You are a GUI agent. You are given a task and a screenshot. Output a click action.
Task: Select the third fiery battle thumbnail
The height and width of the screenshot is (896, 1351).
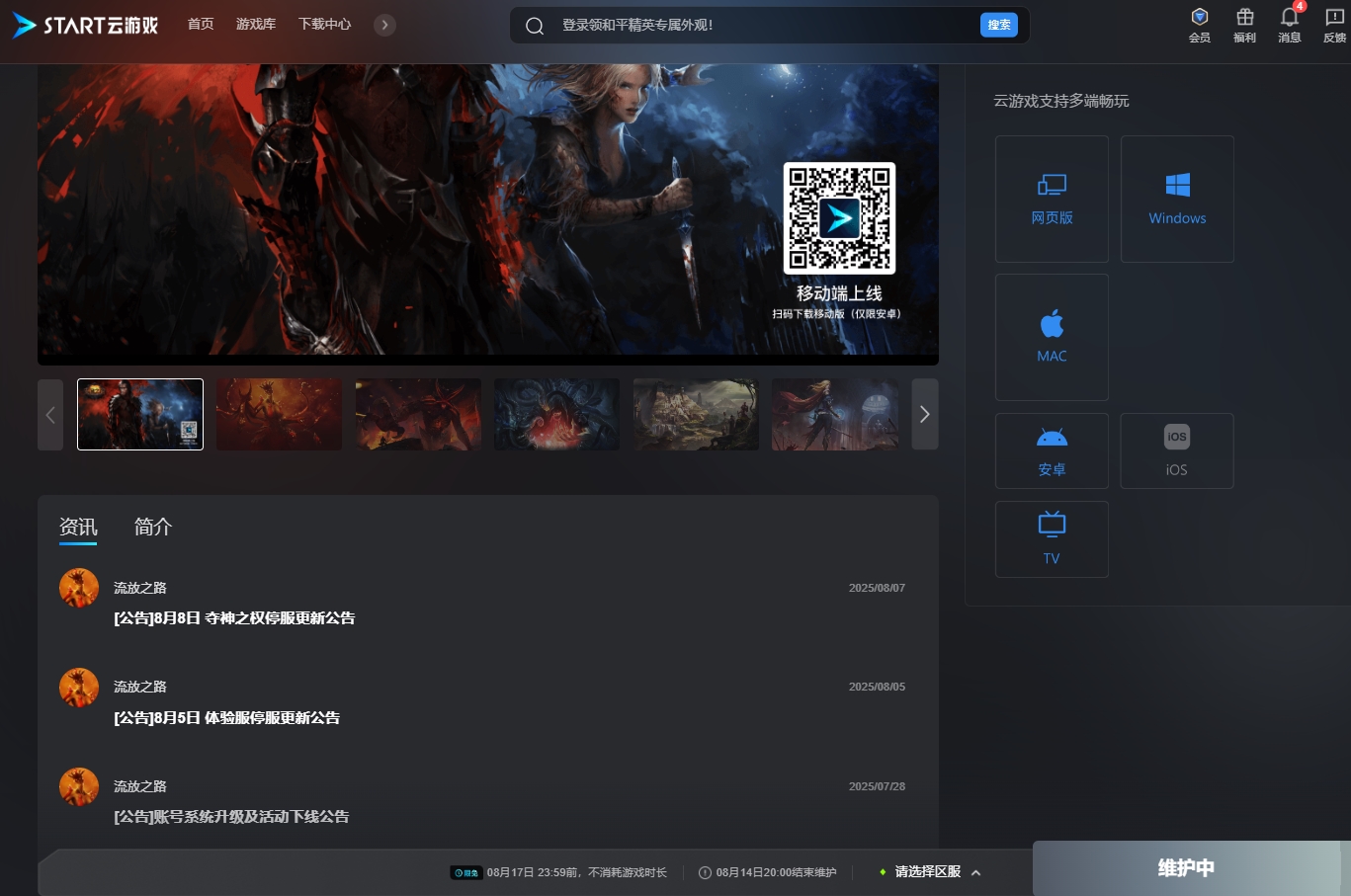[418, 415]
